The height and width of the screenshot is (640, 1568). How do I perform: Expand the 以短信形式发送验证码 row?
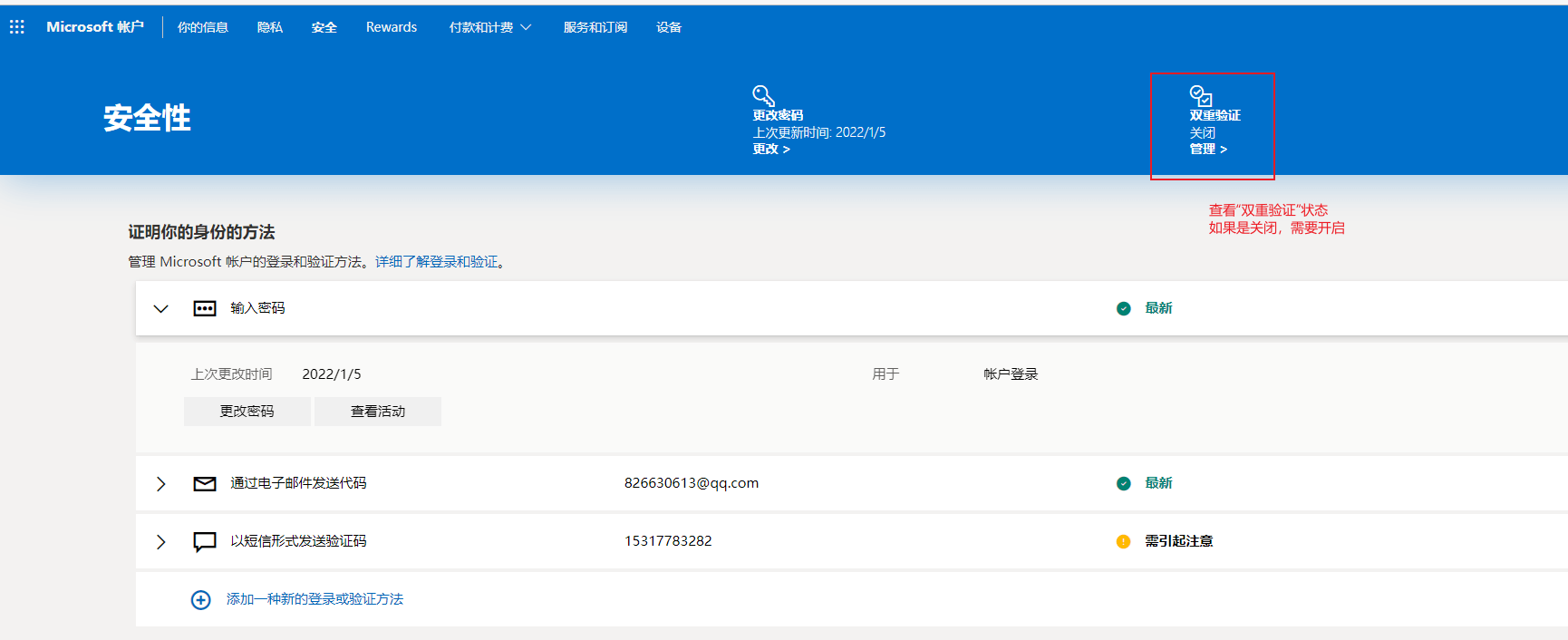tap(161, 541)
